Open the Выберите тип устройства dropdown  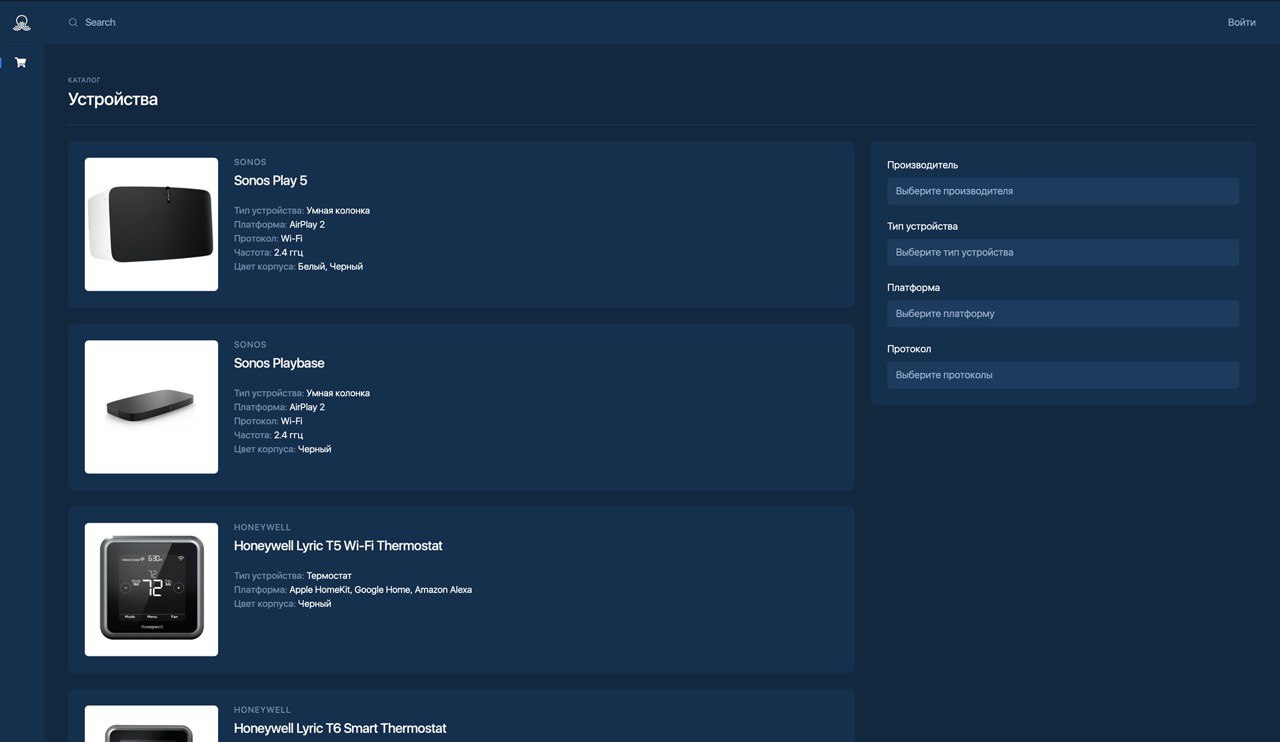(x=1062, y=252)
